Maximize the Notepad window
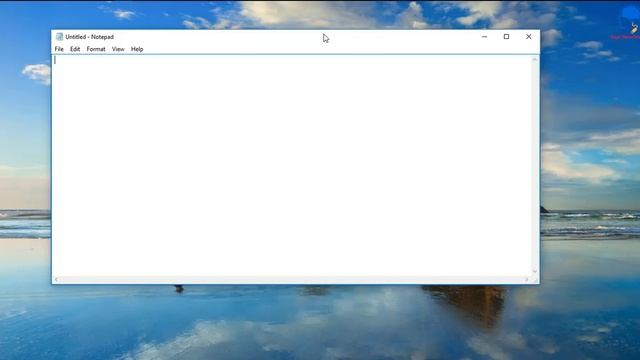 (x=507, y=37)
